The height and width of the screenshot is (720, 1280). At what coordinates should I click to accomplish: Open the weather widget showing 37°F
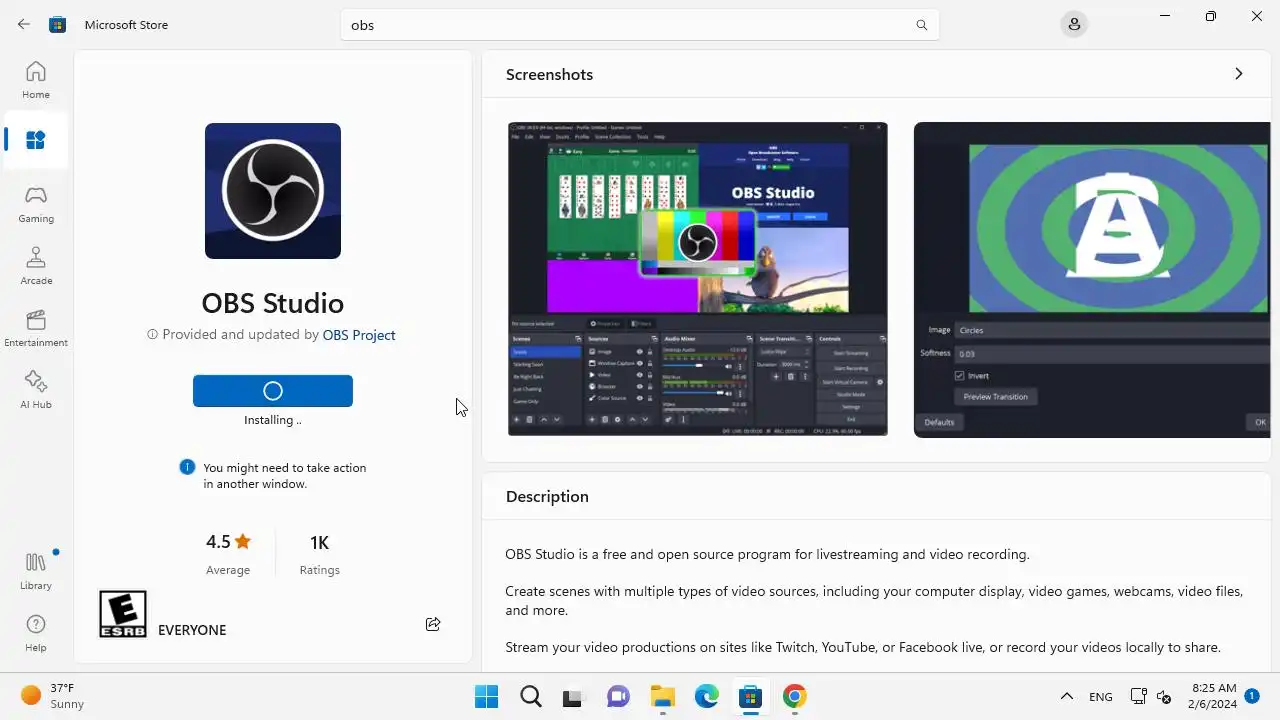pos(54,696)
